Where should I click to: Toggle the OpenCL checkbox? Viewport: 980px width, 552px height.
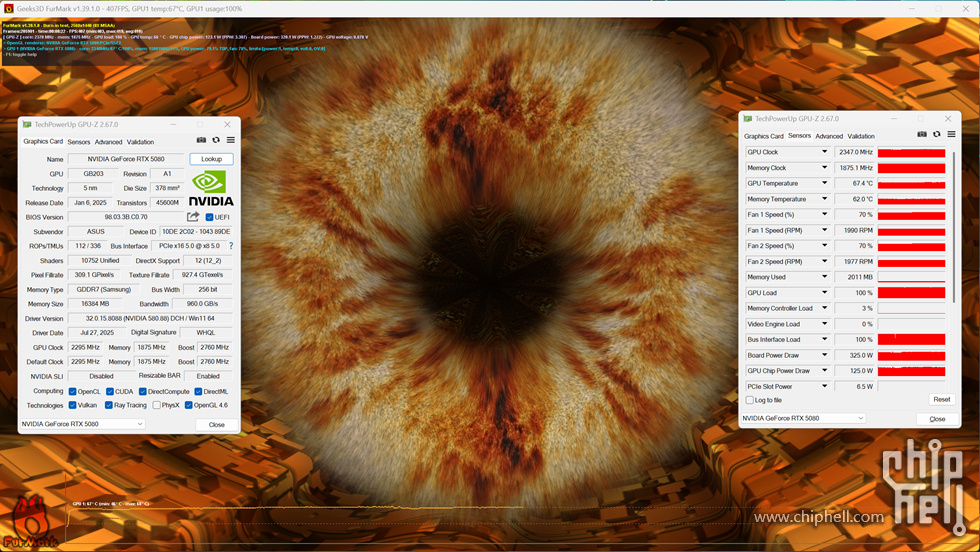coord(72,391)
